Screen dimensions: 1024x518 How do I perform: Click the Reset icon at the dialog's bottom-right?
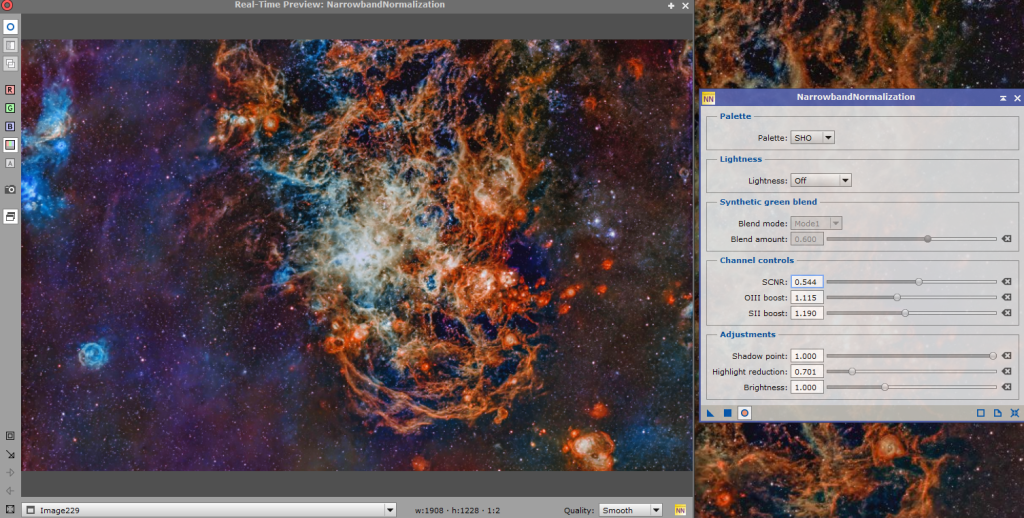1014,413
